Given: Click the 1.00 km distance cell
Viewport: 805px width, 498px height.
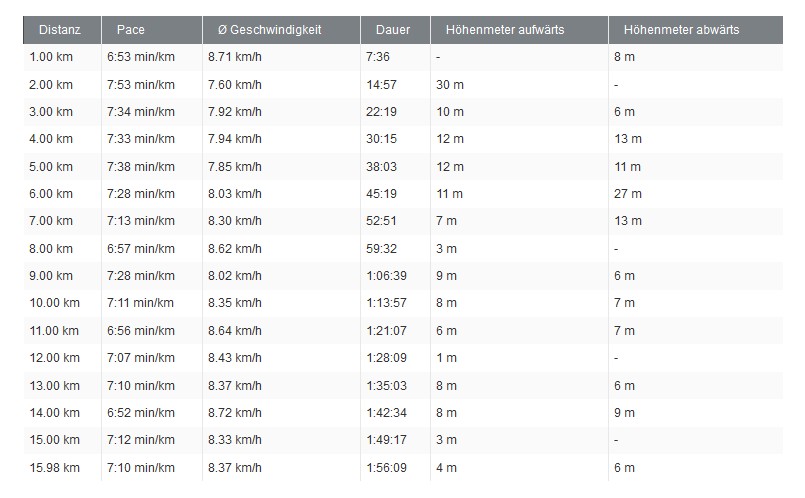Looking at the screenshot, I should (x=51, y=58).
